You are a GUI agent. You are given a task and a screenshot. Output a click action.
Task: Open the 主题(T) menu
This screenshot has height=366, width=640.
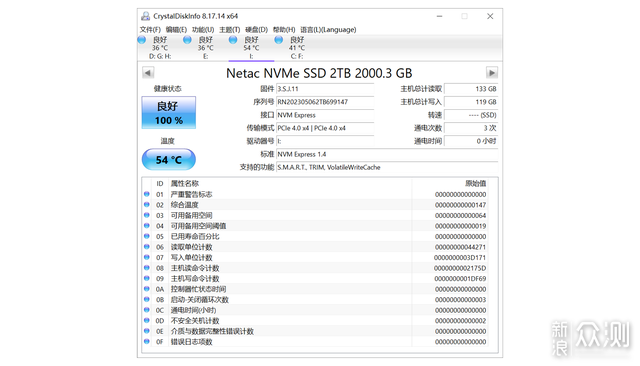(229, 30)
